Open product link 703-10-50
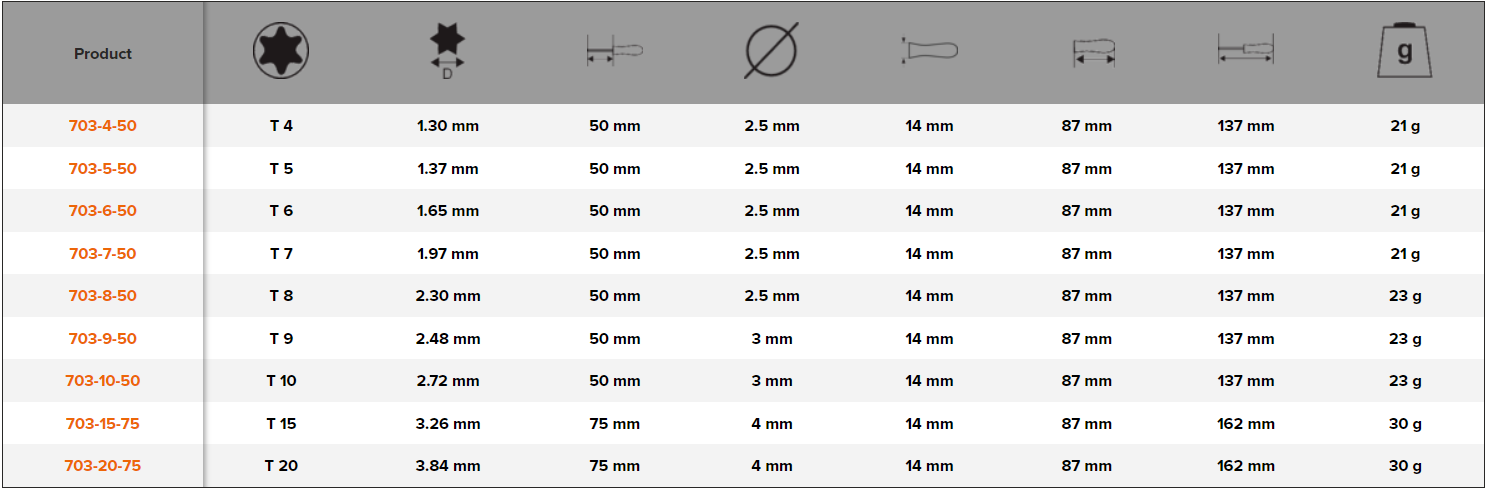The image size is (1486, 492). [x=103, y=381]
